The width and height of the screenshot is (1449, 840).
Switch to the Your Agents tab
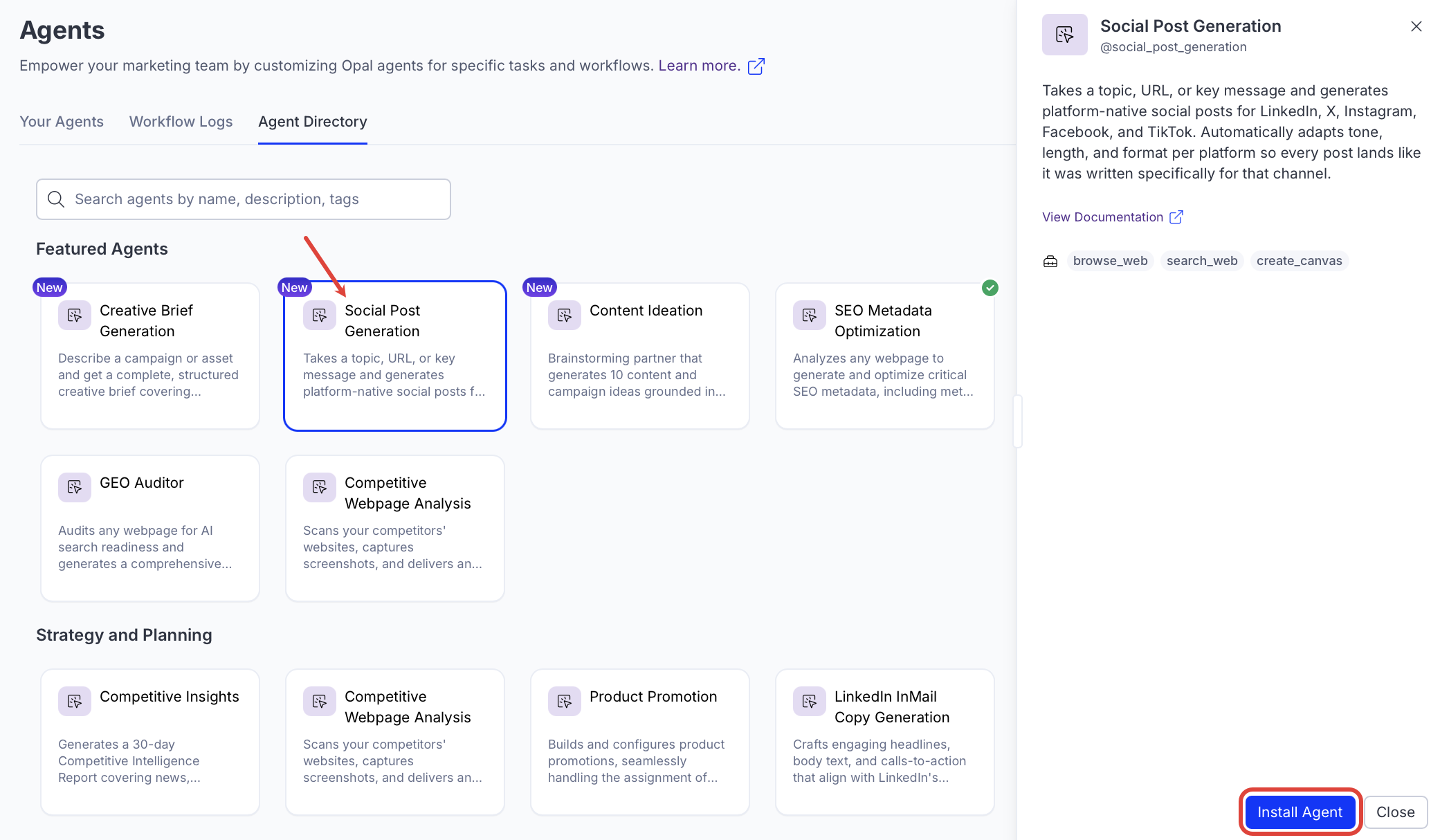[x=62, y=122]
